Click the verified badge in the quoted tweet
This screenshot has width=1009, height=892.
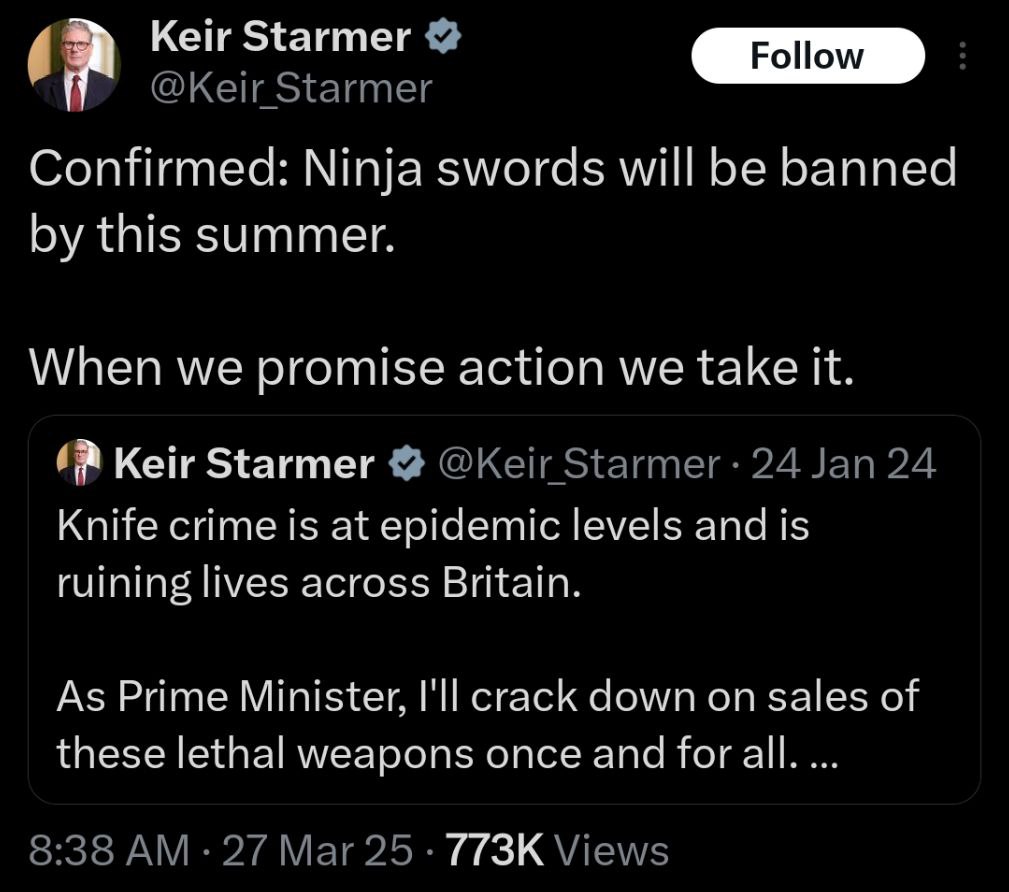tap(406, 463)
